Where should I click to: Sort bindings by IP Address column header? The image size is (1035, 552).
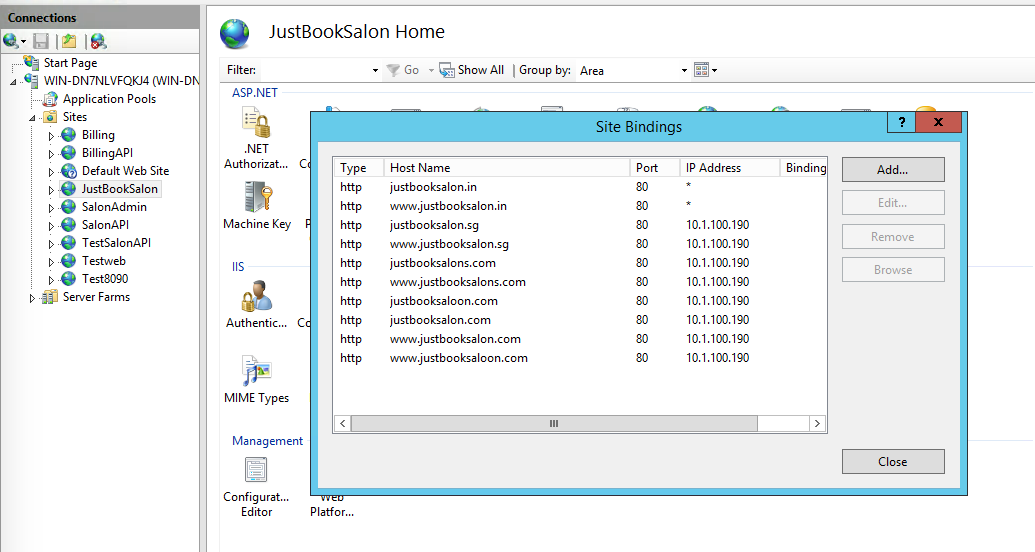click(x=729, y=168)
